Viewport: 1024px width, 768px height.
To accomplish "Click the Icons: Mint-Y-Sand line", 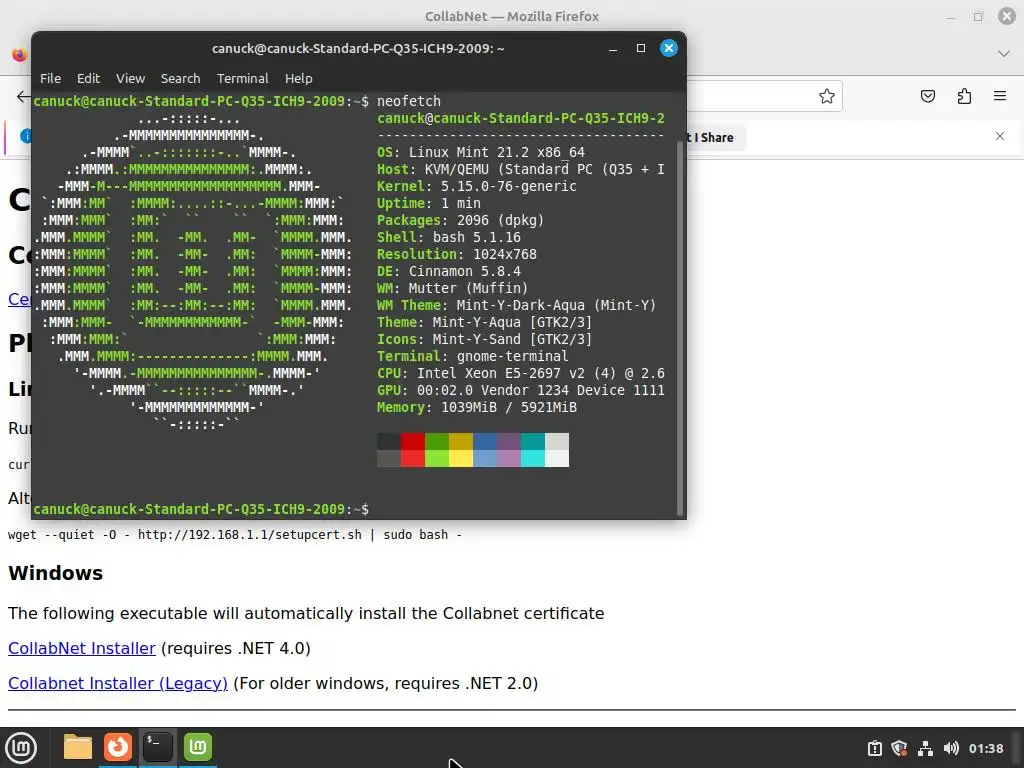I will click(484, 340).
